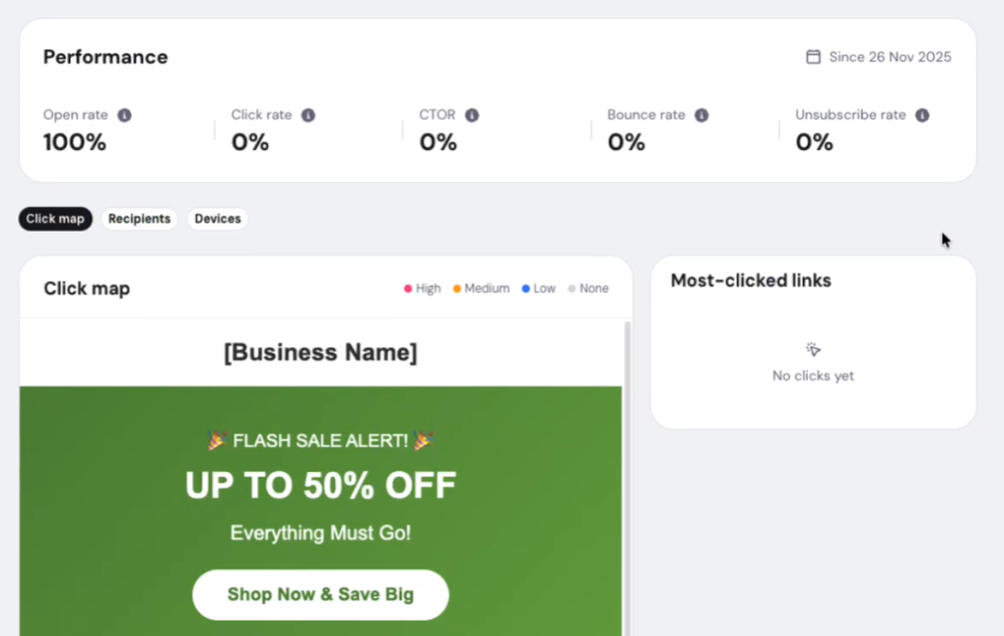Select the Click map tab
The width and height of the screenshot is (1004, 636).
55,219
